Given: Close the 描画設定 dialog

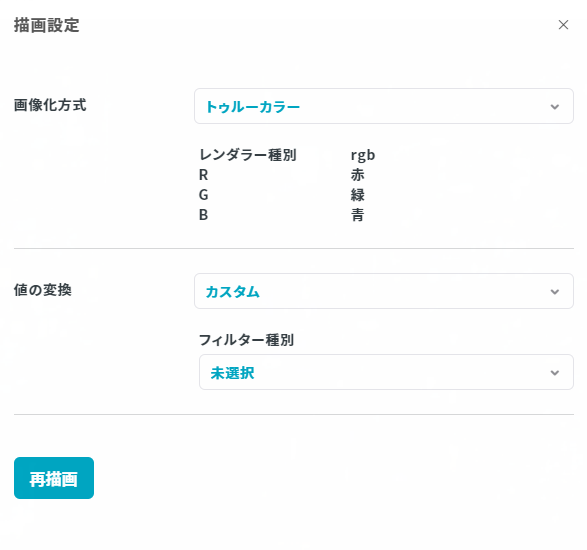Looking at the screenshot, I should click(563, 25).
